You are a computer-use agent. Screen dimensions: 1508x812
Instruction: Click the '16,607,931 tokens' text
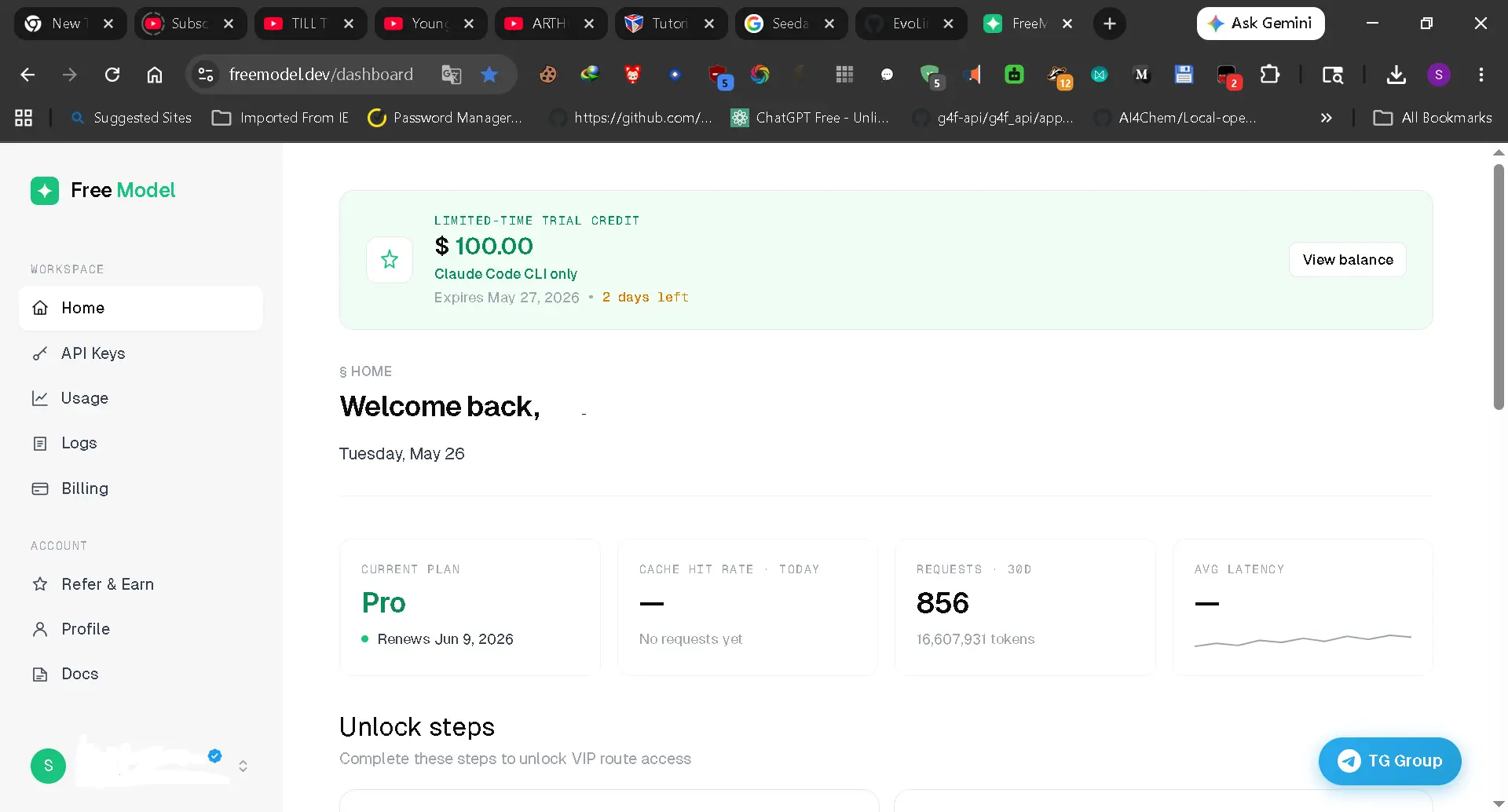tap(975, 639)
